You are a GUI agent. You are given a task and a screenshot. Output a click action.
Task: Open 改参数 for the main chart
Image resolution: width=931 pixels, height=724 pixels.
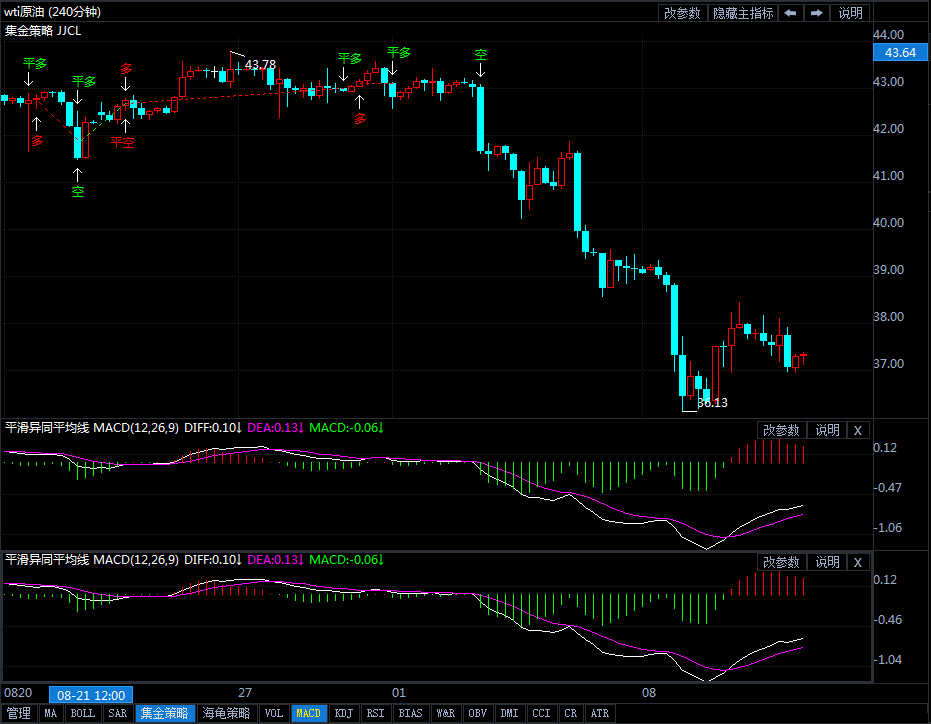click(x=682, y=13)
